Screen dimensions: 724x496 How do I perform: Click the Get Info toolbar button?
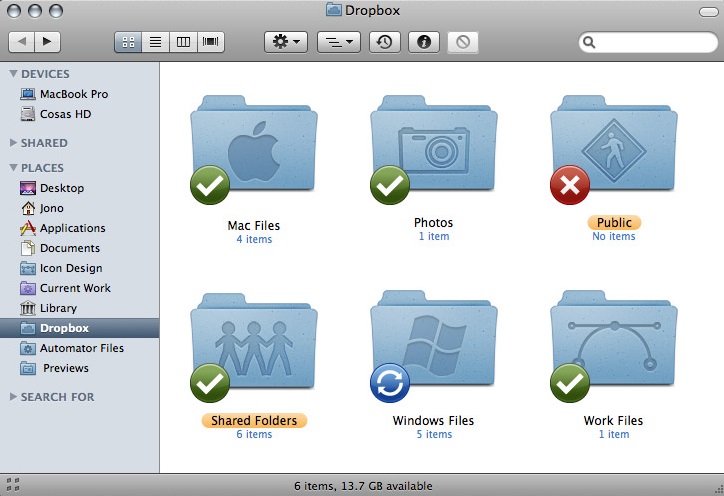[424, 42]
